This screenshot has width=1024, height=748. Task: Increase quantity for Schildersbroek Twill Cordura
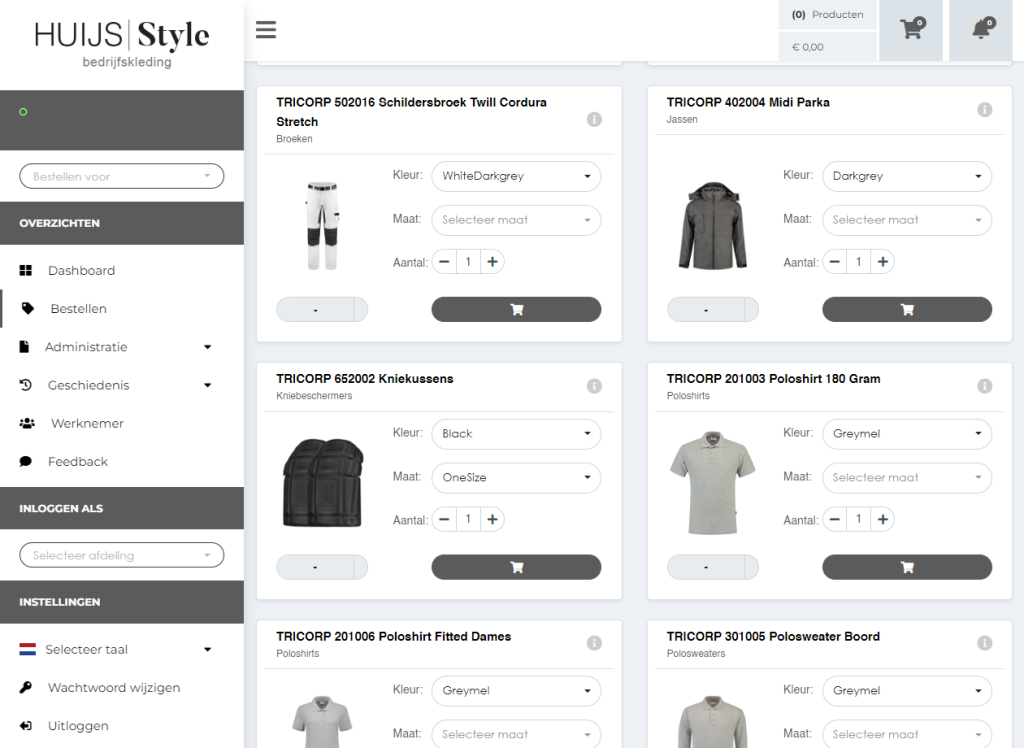[x=492, y=262]
